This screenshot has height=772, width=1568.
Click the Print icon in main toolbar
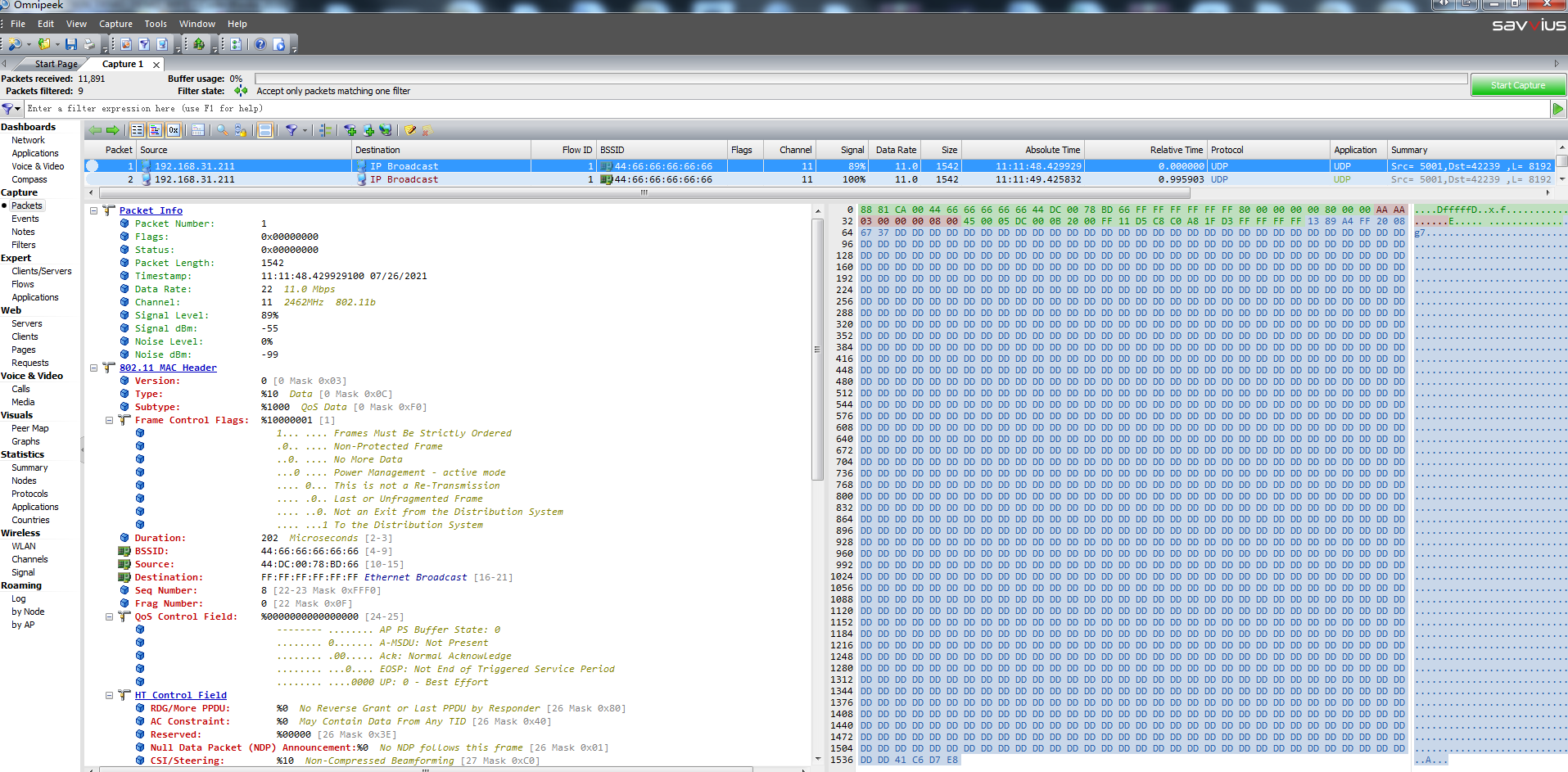coord(88,44)
